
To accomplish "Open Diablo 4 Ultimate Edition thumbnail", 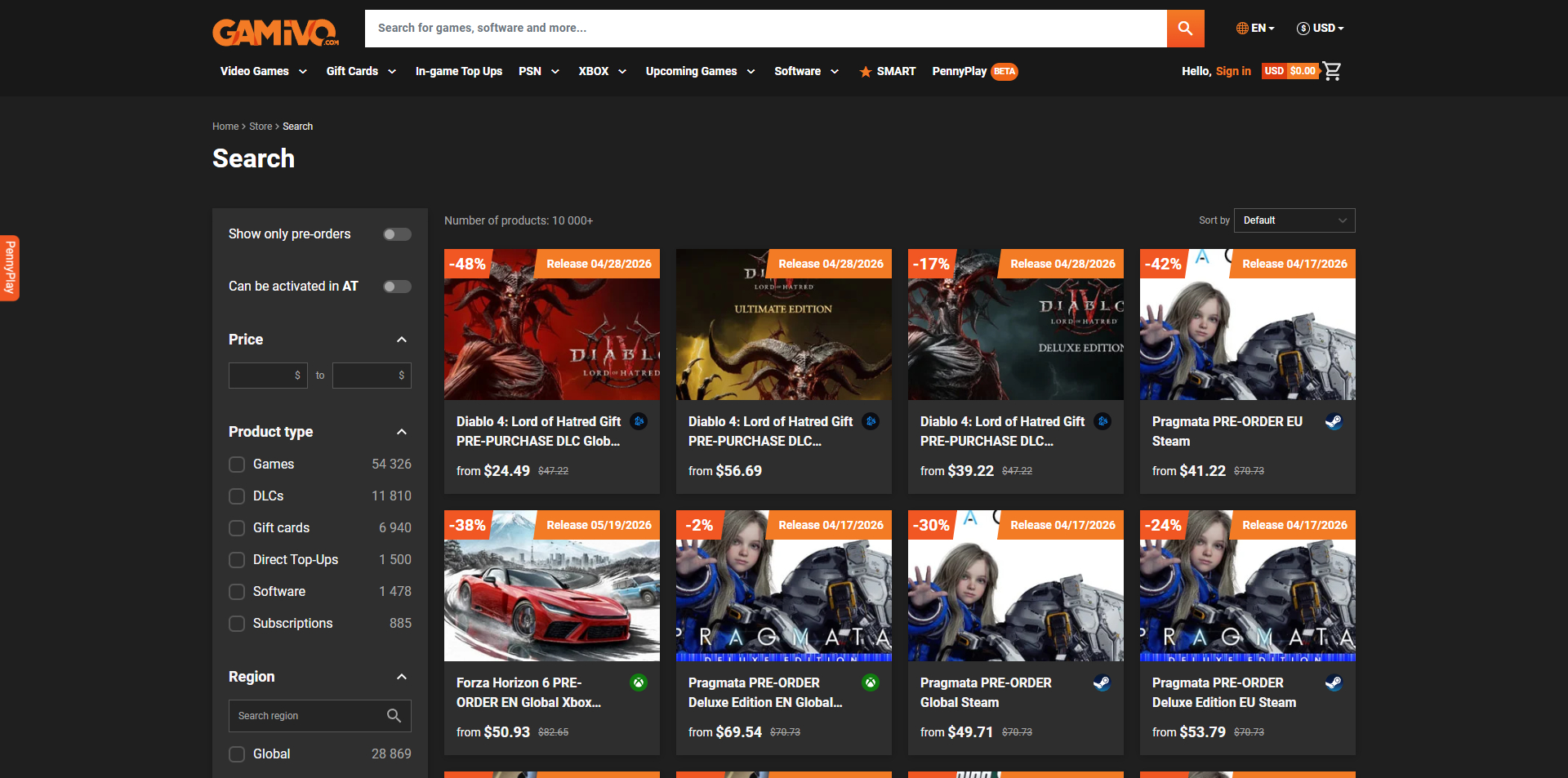I will click(x=784, y=325).
